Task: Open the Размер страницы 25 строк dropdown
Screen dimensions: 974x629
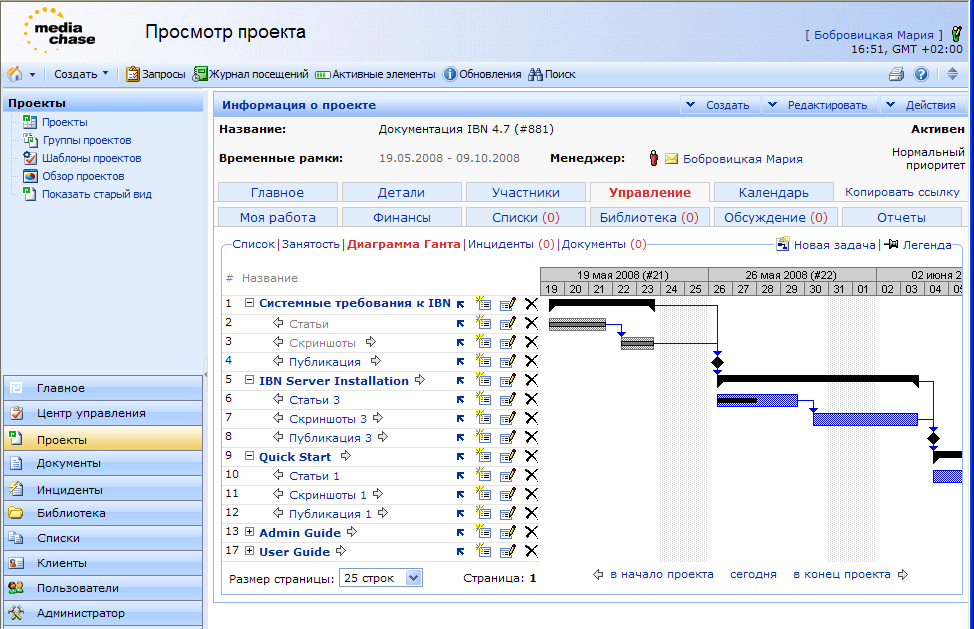Action: (x=381, y=578)
